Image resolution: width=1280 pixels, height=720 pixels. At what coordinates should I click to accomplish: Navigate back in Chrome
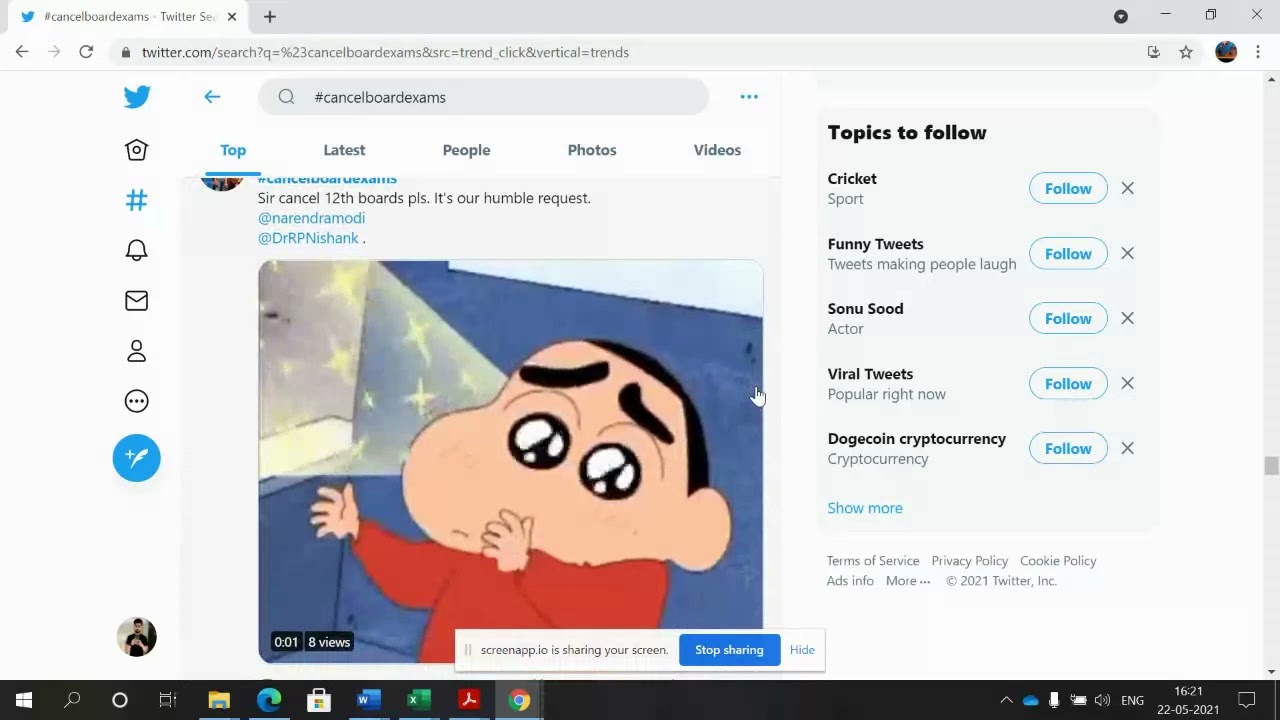[x=22, y=52]
